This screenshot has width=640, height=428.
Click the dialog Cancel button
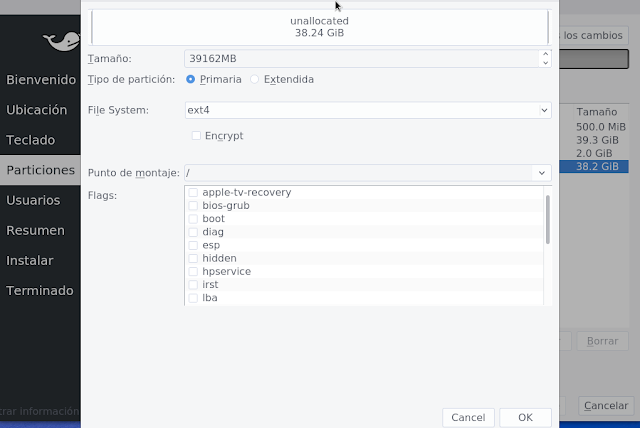pos(468,417)
